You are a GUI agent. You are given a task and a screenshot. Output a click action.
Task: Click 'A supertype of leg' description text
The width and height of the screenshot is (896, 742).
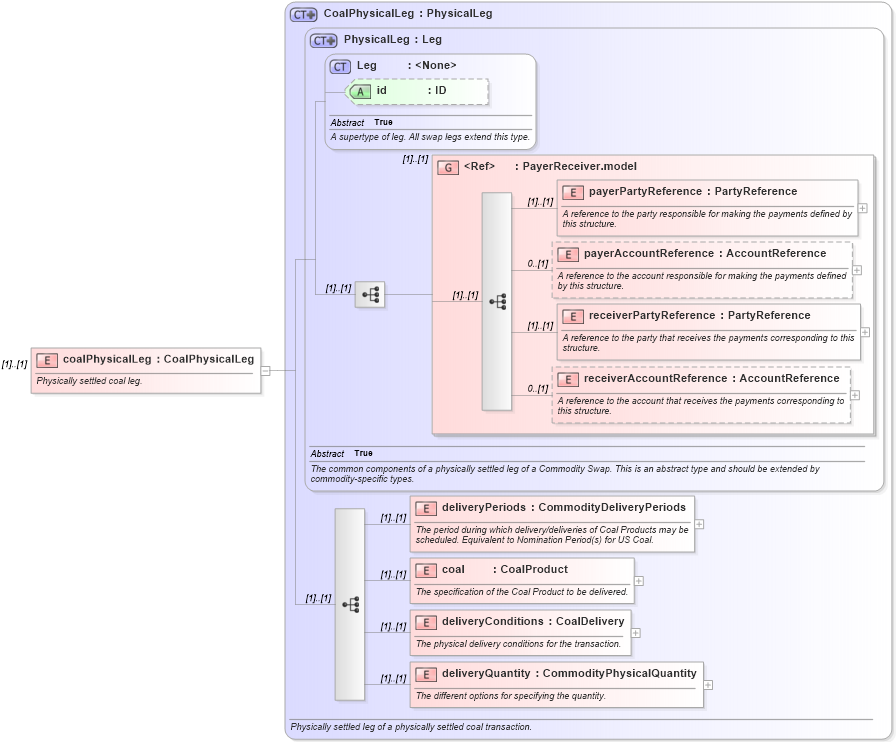pyautogui.click(x=430, y=137)
